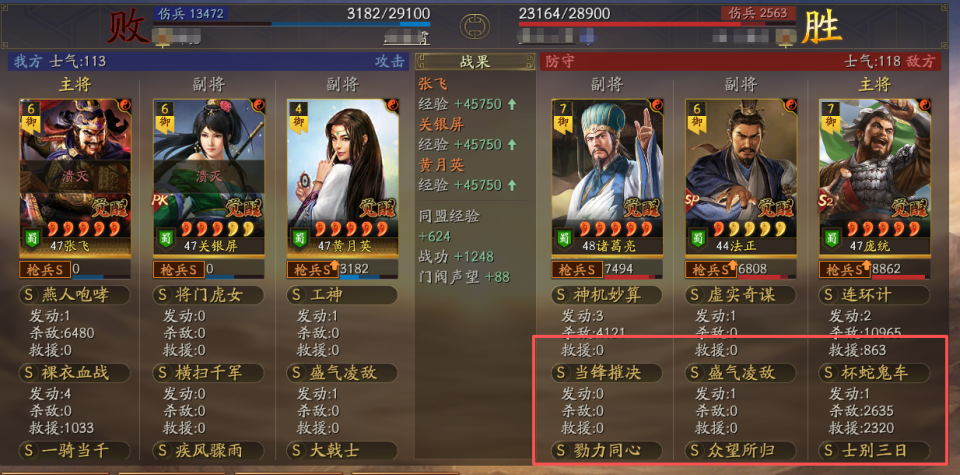Click the 杯蛇鬼车 skill button
960x475 pixels.
pos(875,372)
